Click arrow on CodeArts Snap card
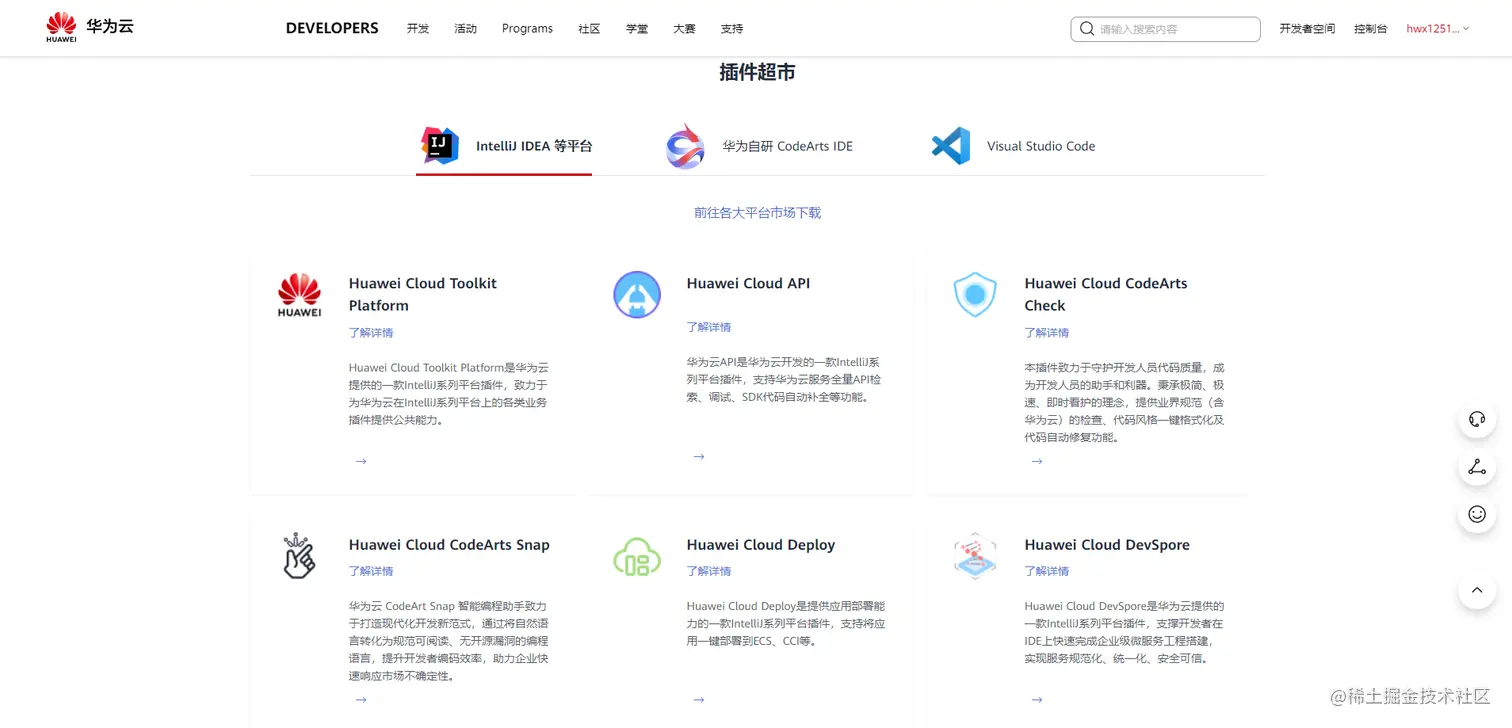This screenshot has width=1512, height=728. point(361,700)
